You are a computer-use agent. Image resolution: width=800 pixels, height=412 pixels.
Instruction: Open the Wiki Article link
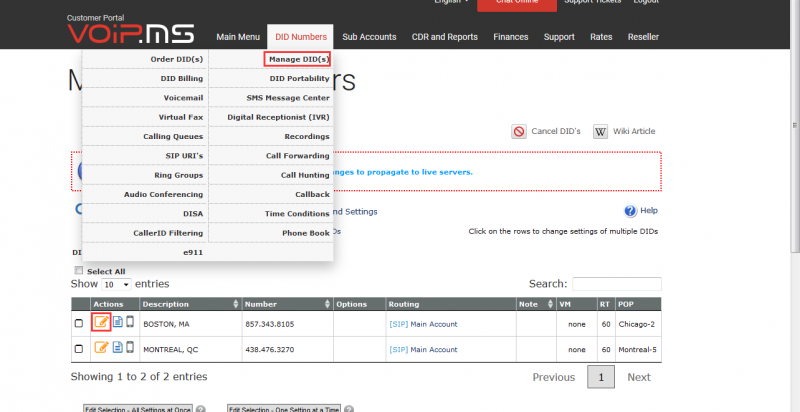point(634,132)
